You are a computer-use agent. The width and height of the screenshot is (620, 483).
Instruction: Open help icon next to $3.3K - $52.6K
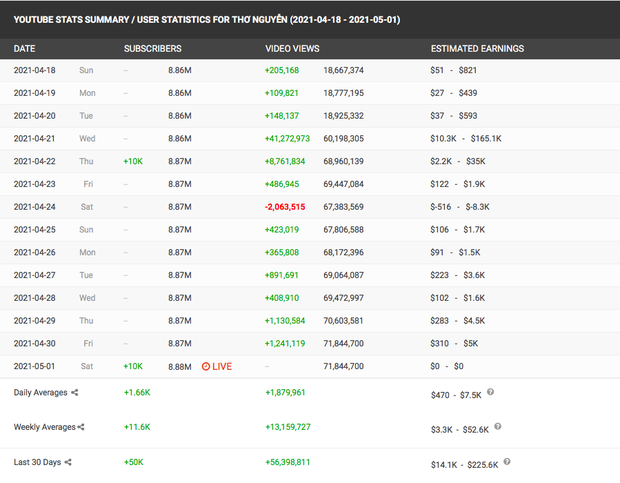(497, 425)
